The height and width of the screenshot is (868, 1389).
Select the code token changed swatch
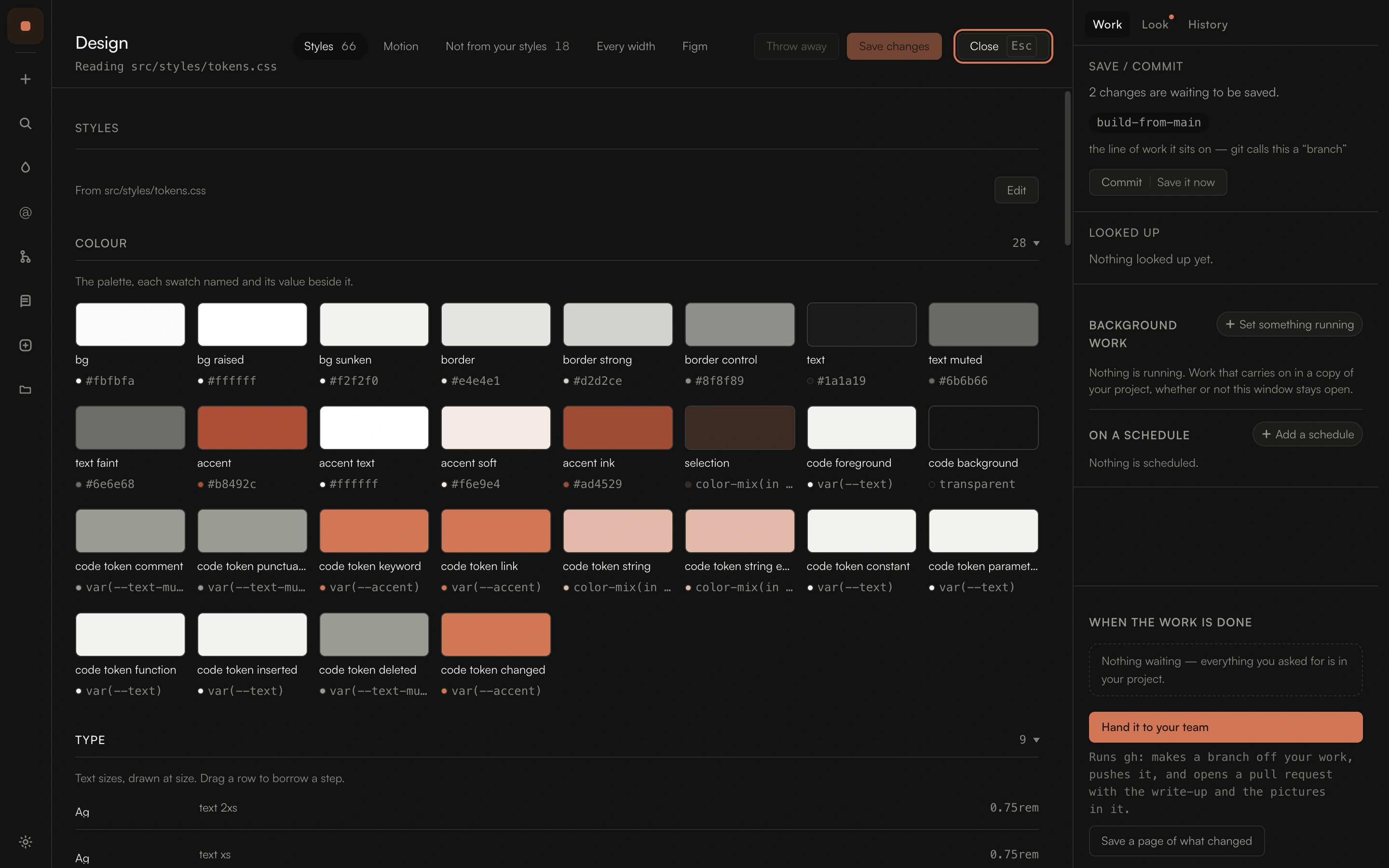[496, 634]
